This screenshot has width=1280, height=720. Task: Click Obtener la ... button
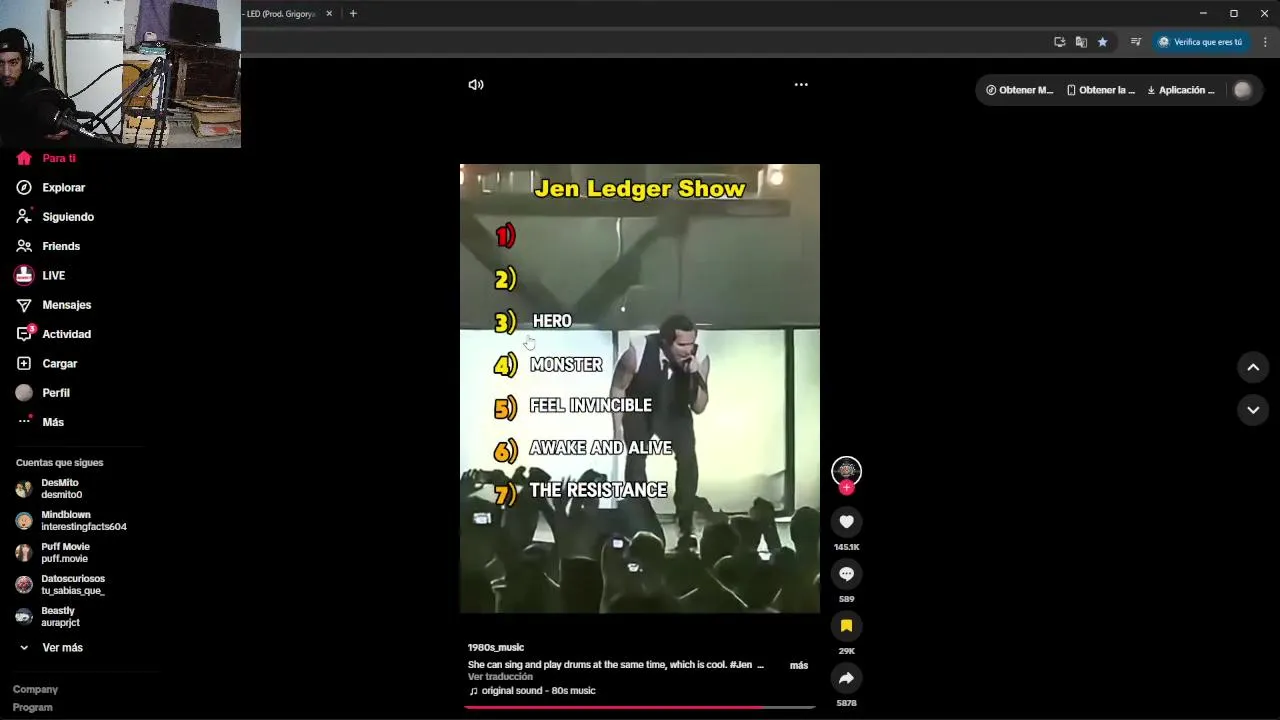tap(1100, 90)
